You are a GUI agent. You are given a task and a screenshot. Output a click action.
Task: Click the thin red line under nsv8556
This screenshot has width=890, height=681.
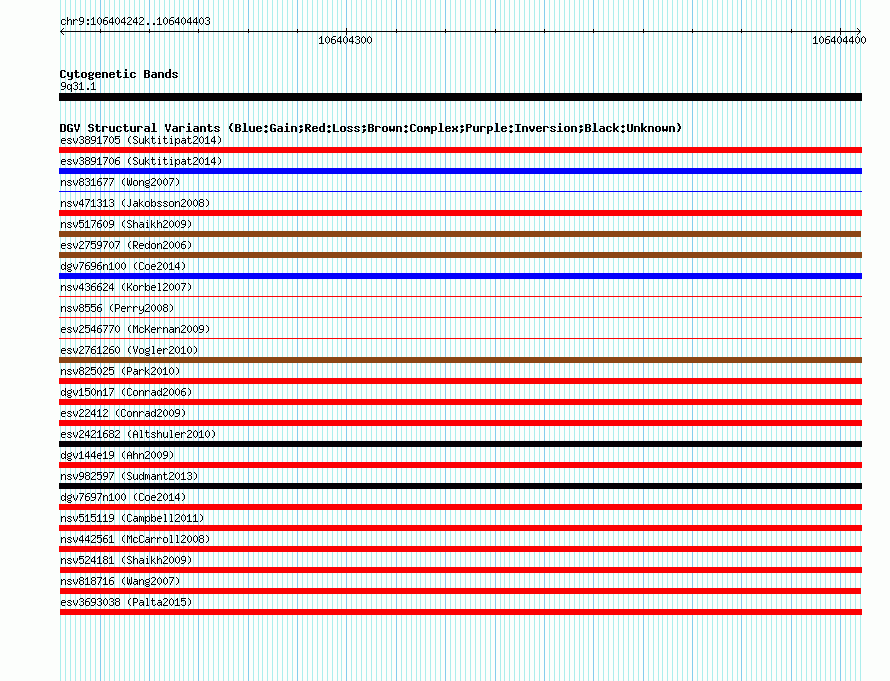click(x=460, y=318)
